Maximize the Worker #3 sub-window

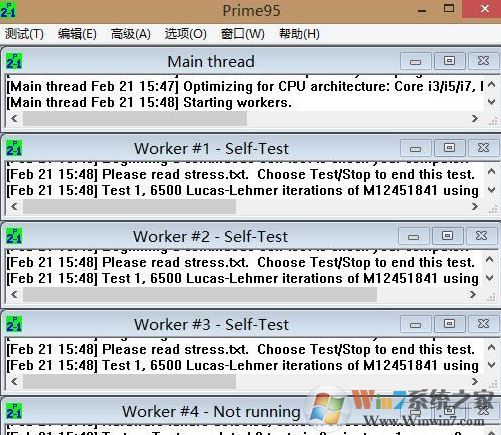pyautogui.click(x=449, y=324)
